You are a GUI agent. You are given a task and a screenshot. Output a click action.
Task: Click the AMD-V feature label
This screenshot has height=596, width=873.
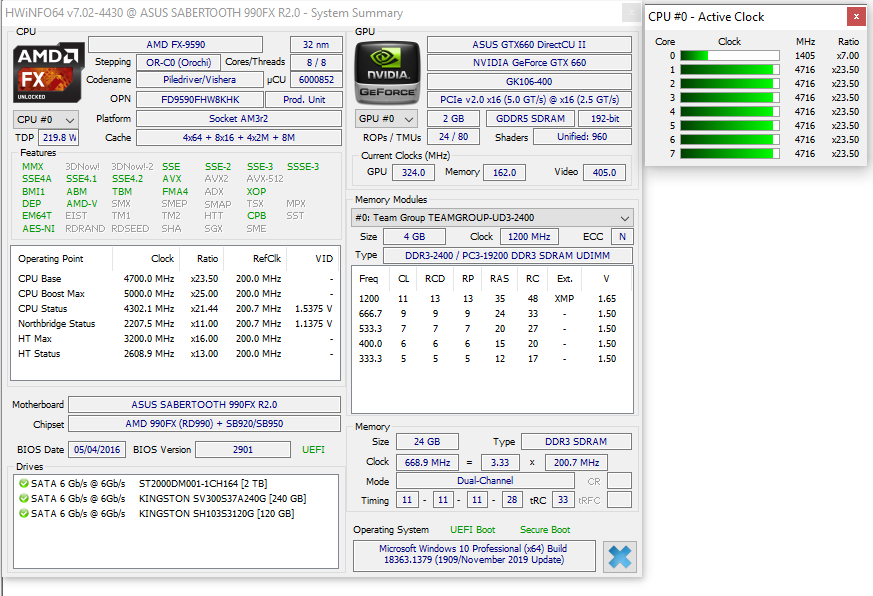tap(82, 204)
